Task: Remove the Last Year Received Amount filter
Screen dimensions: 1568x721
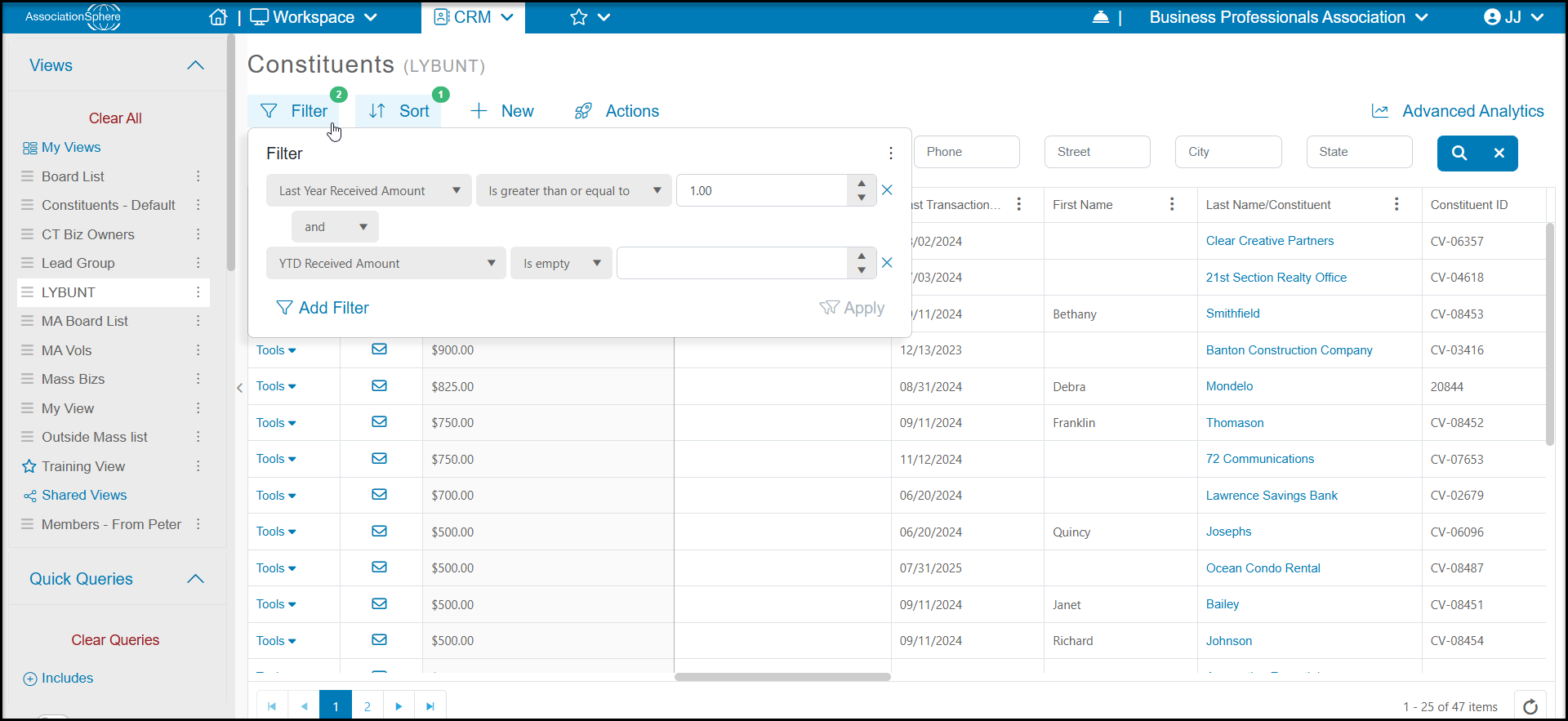Action: tap(887, 190)
